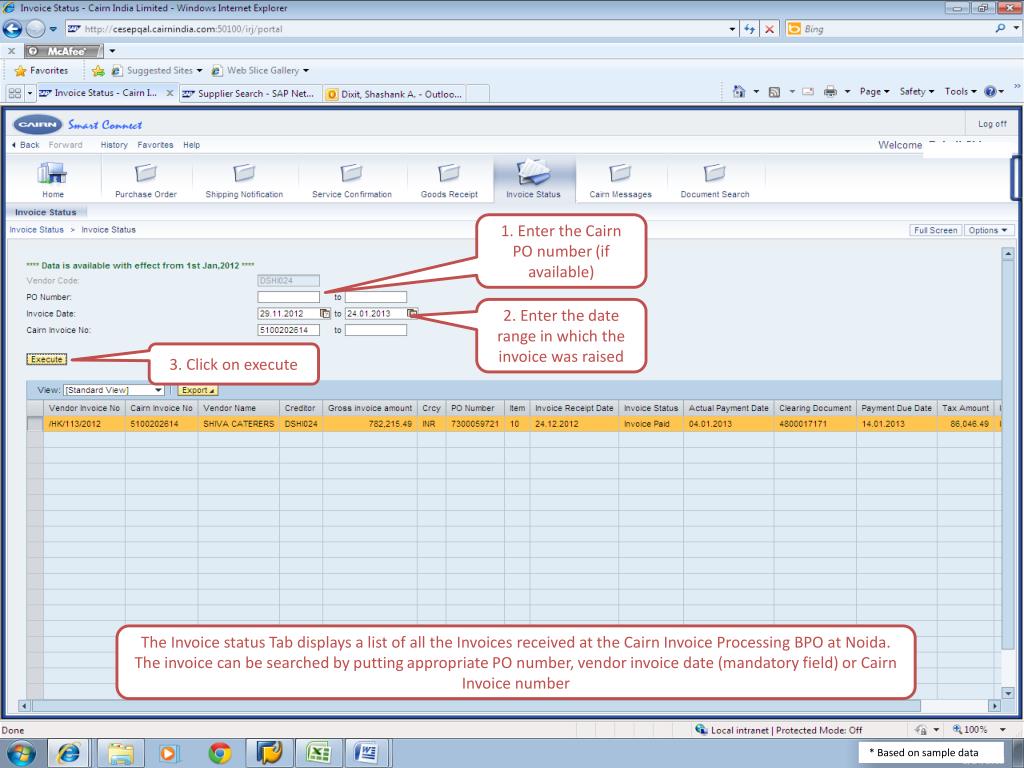Open calendar picker for invoice end date
Screen dimensions: 1024x768
[412, 313]
